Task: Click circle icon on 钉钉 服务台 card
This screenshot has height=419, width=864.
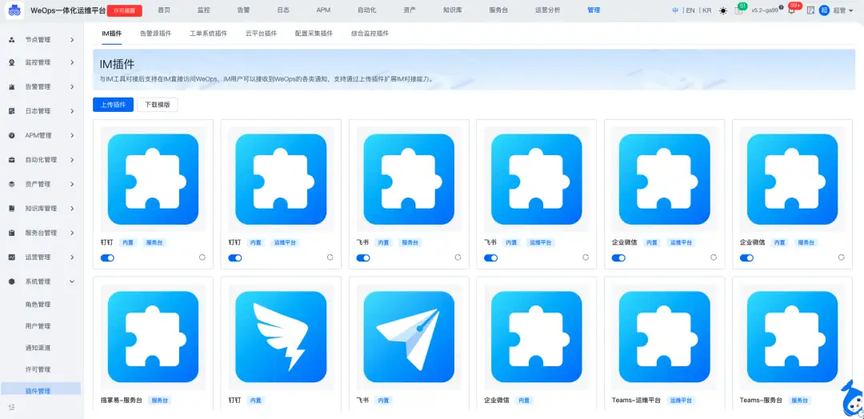Action: pyautogui.click(x=202, y=257)
